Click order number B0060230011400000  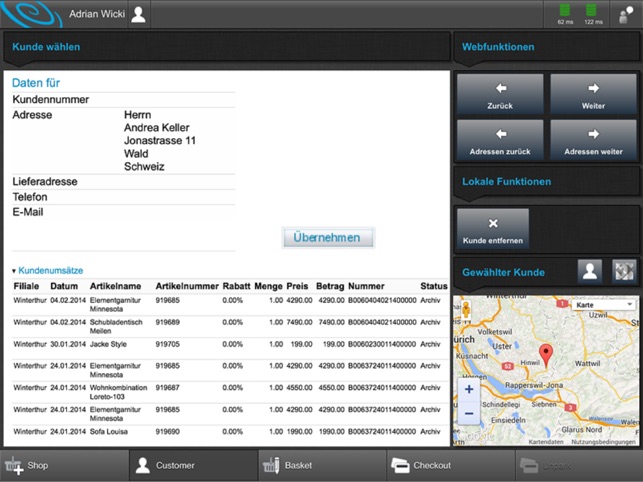coord(382,344)
